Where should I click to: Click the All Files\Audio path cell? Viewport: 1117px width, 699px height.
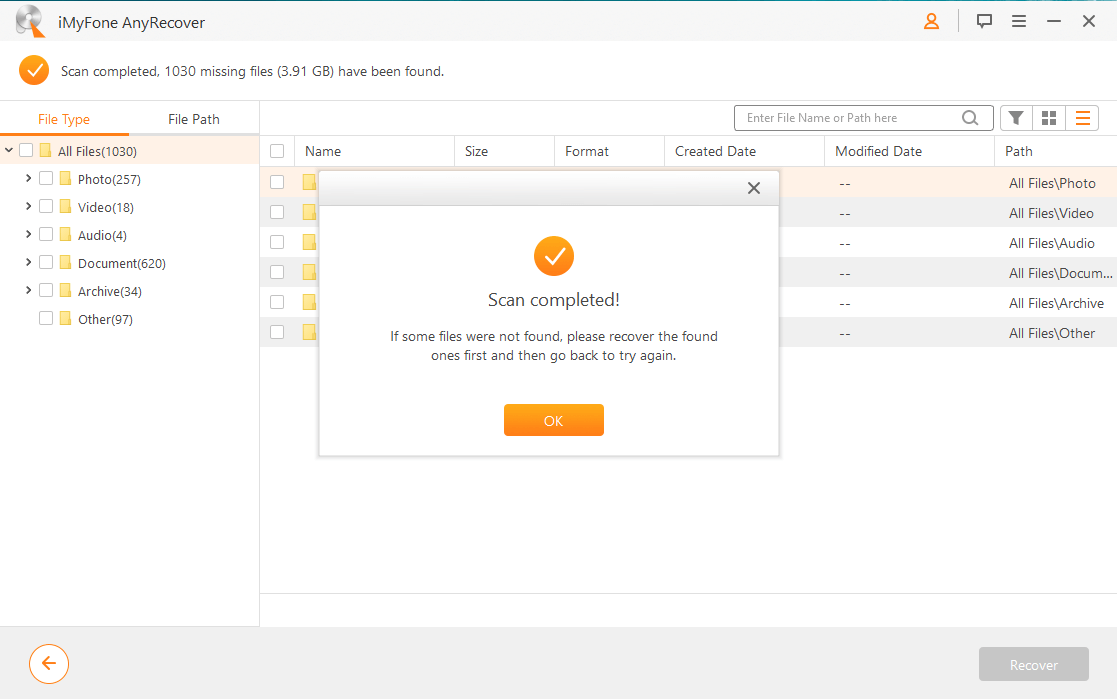coord(1051,243)
